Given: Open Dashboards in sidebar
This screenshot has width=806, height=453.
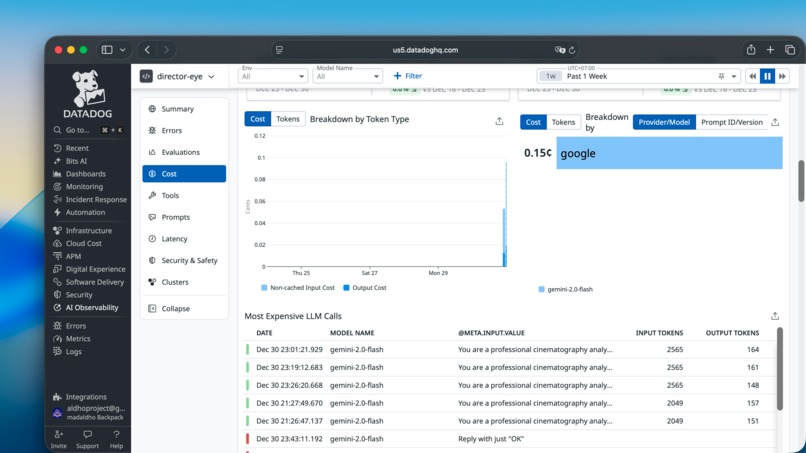Looking at the screenshot, I should coord(85,174).
